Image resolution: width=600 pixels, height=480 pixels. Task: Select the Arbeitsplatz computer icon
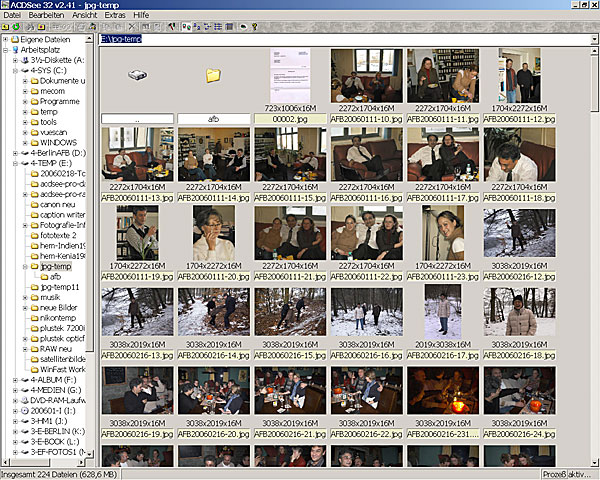click(x=14, y=49)
